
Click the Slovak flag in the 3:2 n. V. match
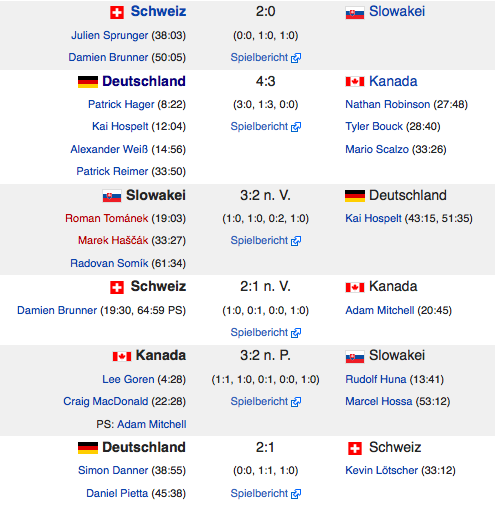coord(112,196)
